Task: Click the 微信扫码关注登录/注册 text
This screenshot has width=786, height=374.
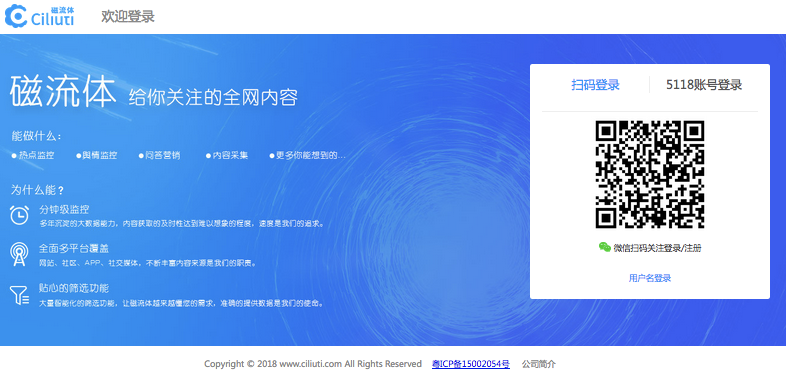Action: [657, 248]
